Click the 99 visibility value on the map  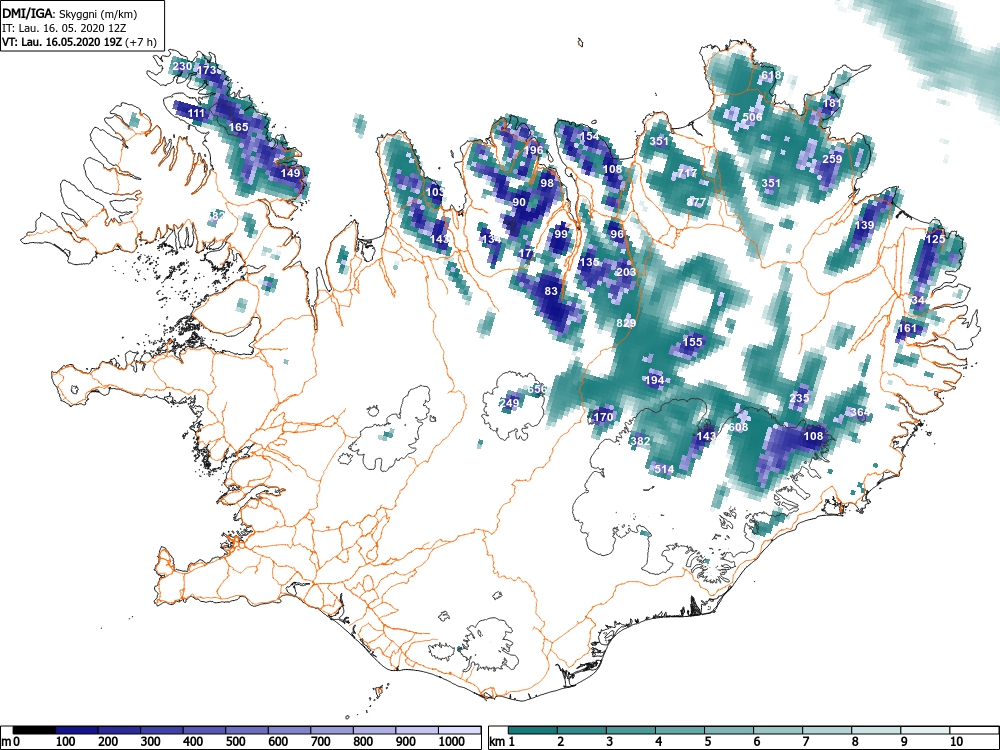(561, 234)
